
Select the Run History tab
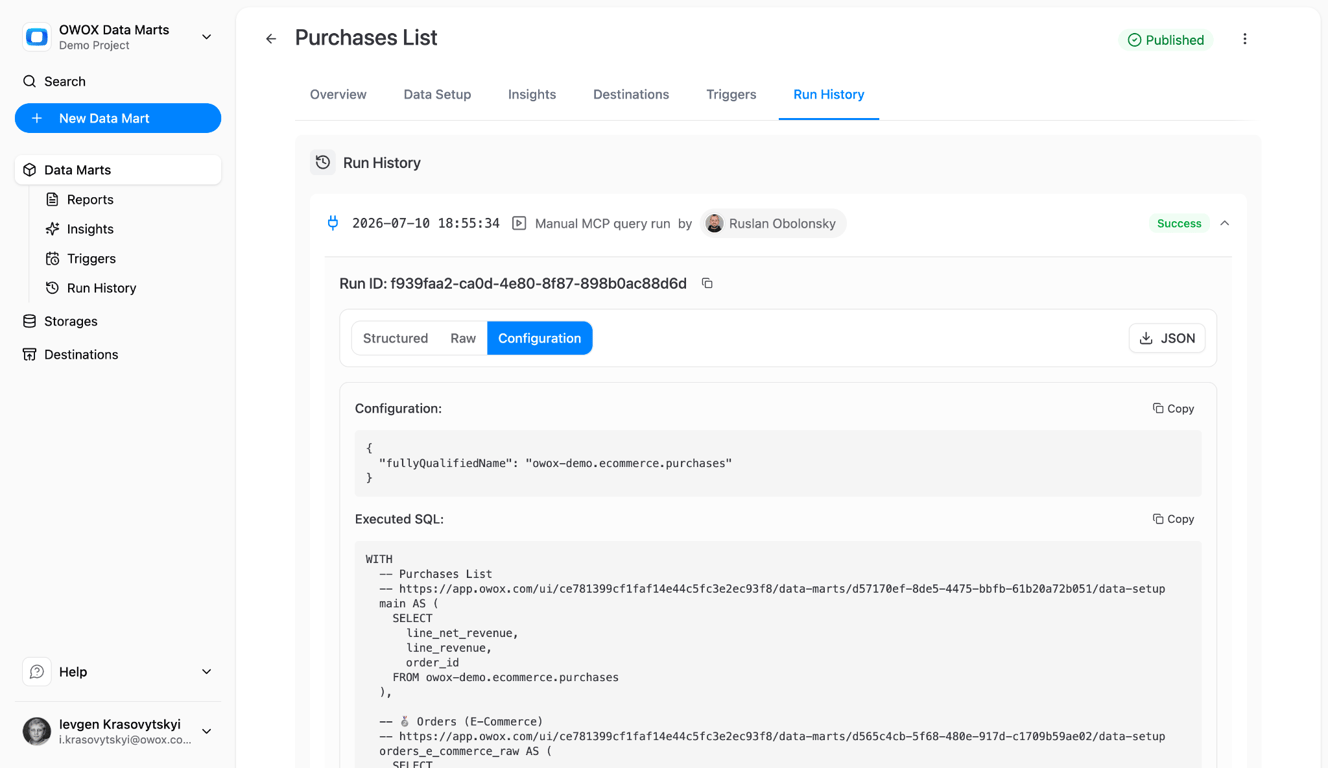(829, 94)
